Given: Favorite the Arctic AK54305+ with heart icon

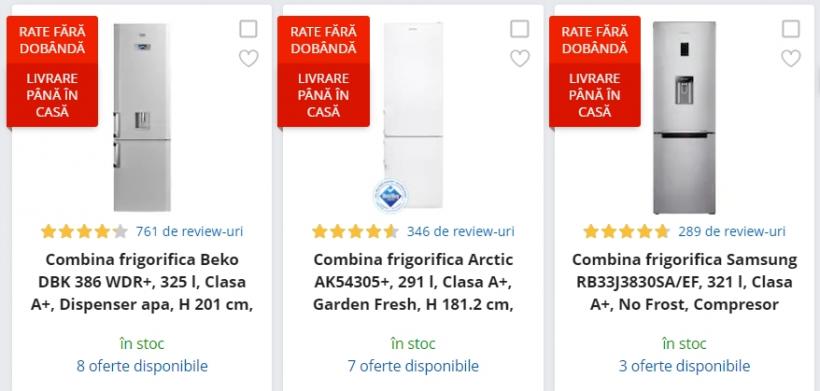Looking at the screenshot, I should 520,58.
